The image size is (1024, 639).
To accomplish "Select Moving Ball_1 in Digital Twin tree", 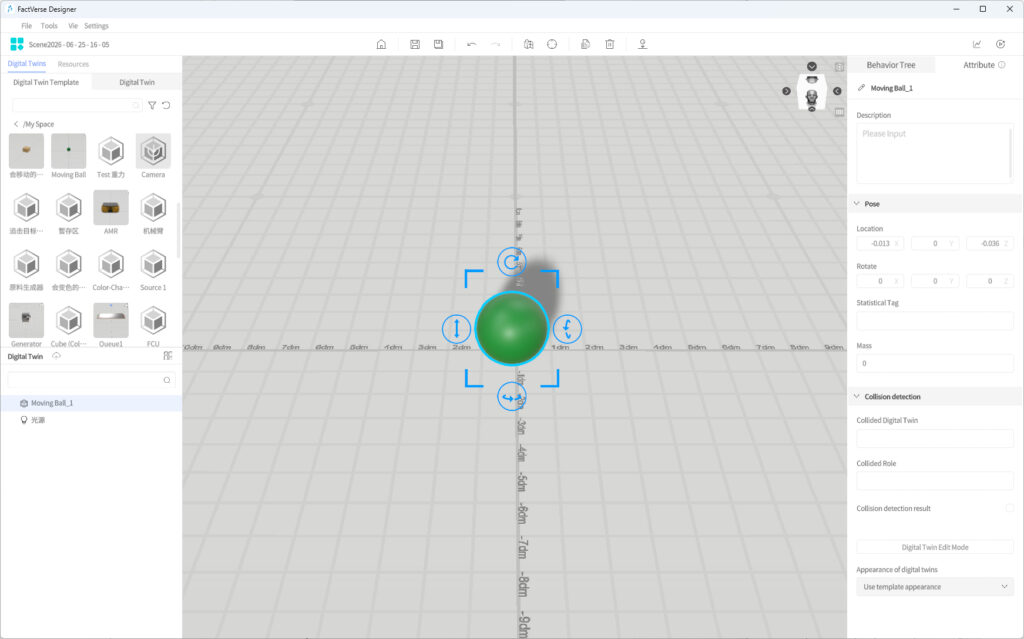I will pos(91,403).
